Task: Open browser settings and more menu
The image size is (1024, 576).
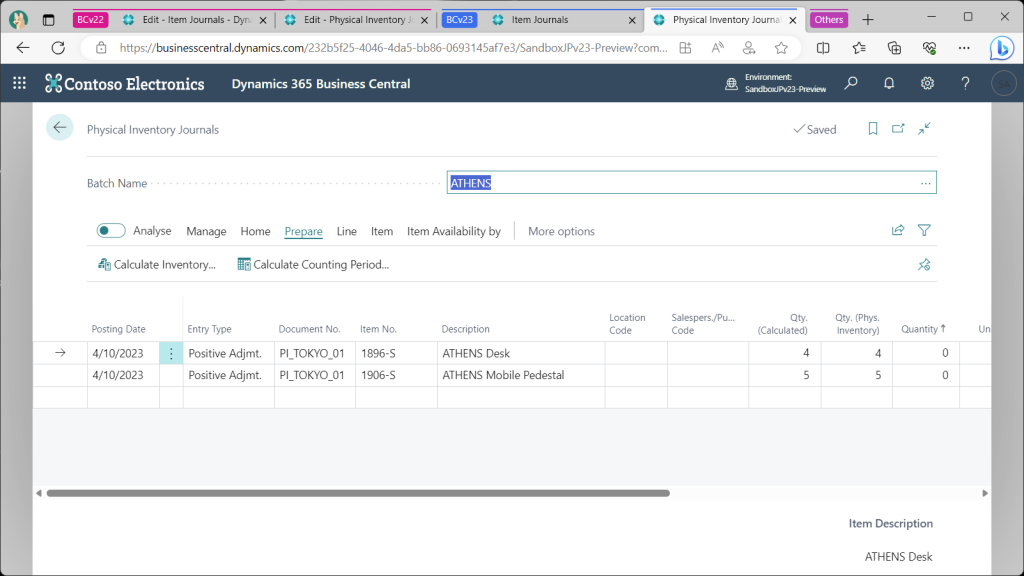Action: point(964,48)
